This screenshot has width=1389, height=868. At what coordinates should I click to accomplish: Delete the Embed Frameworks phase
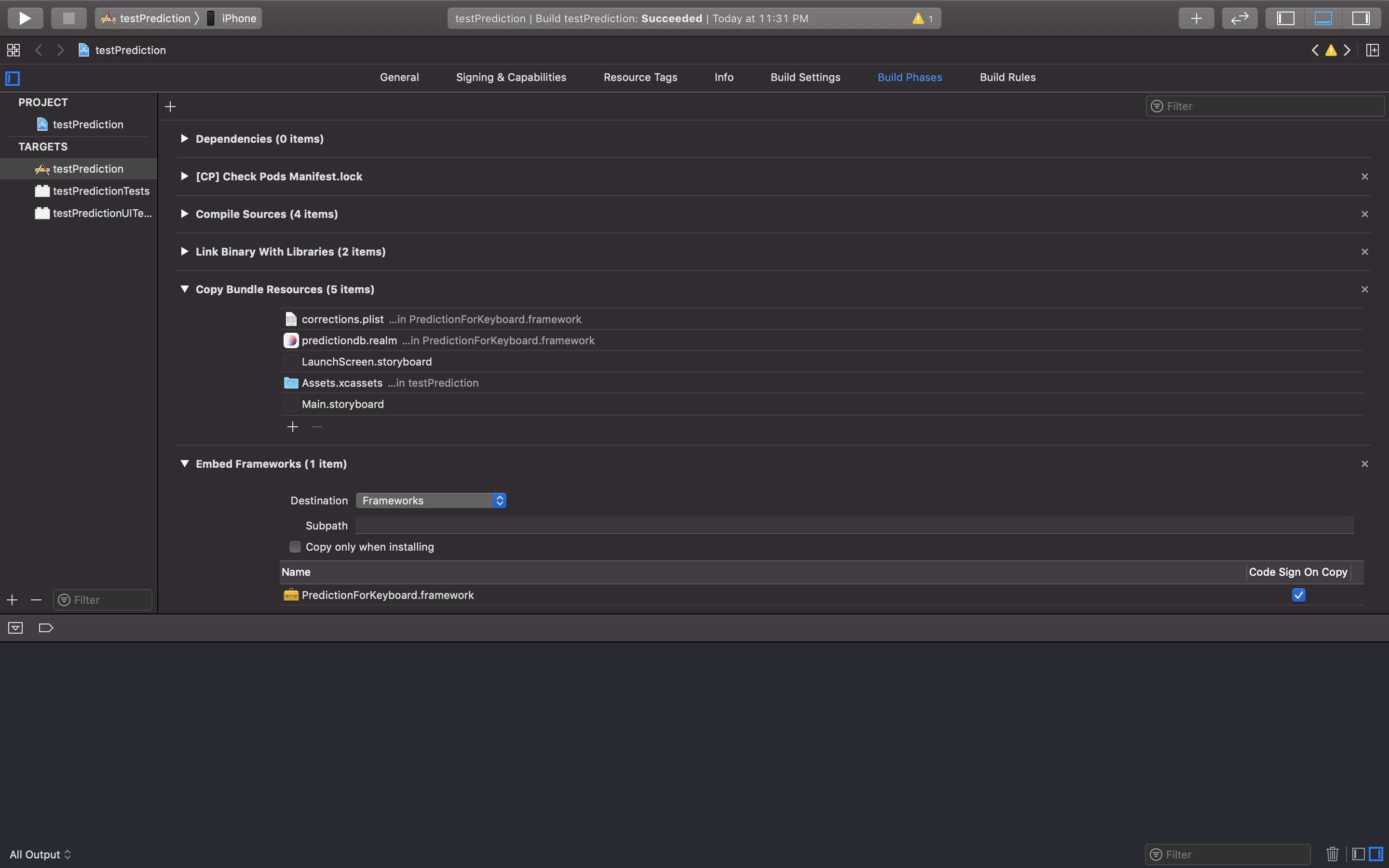point(1364,464)
